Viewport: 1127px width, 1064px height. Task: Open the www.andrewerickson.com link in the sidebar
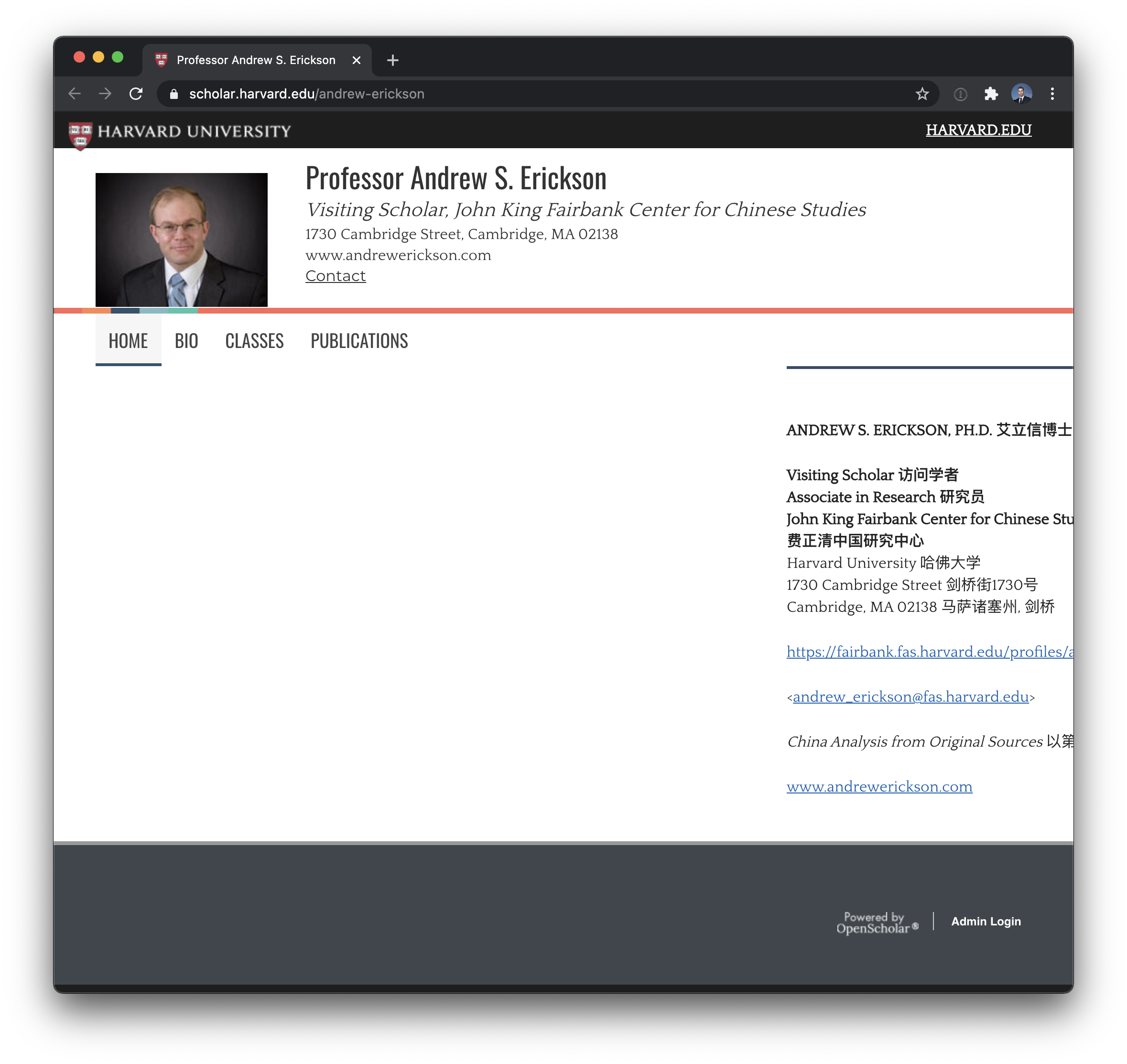879,787
